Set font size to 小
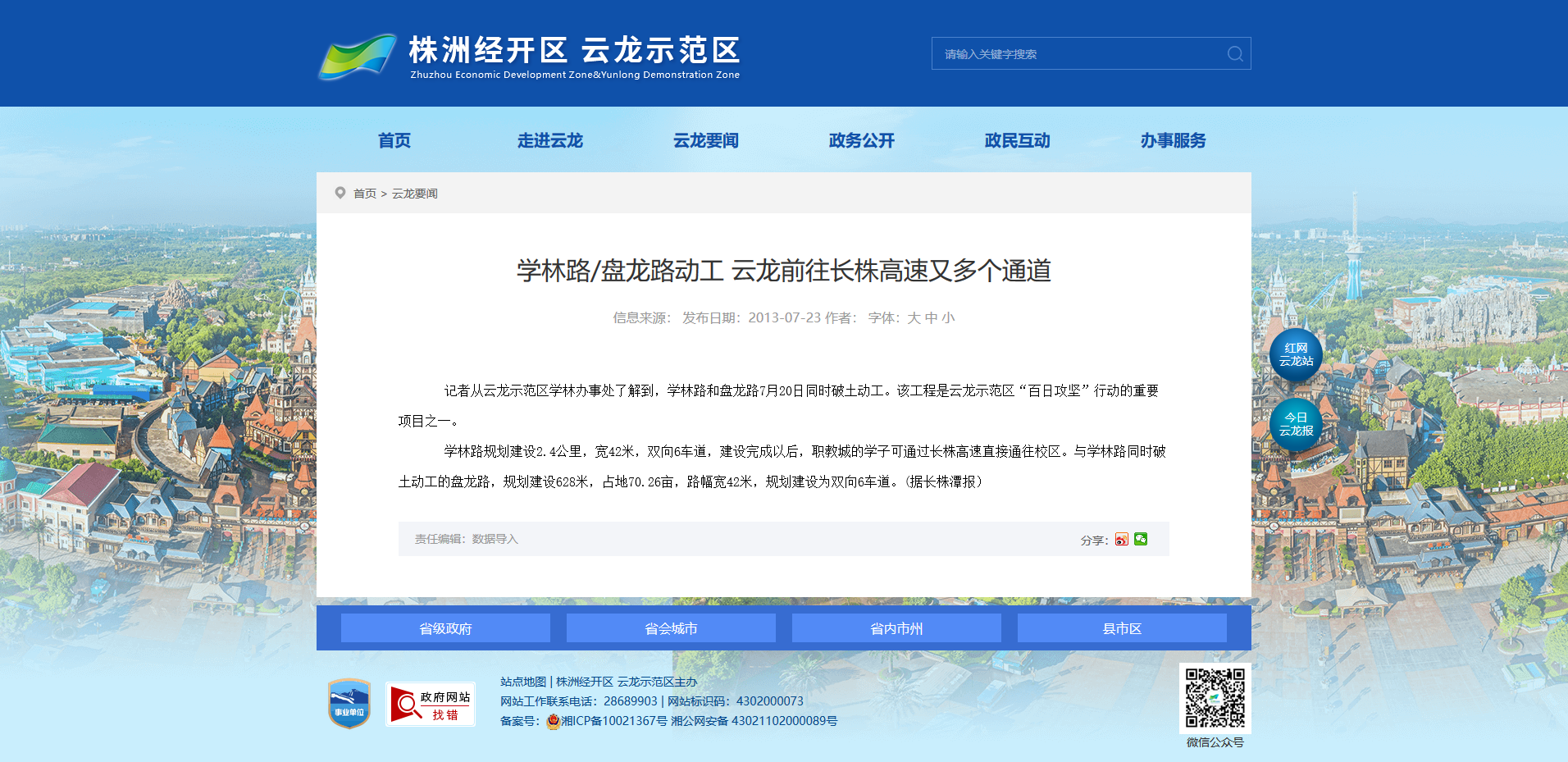Image resolution: width=1568 pixels, height=762 pixels. (948, 318)
